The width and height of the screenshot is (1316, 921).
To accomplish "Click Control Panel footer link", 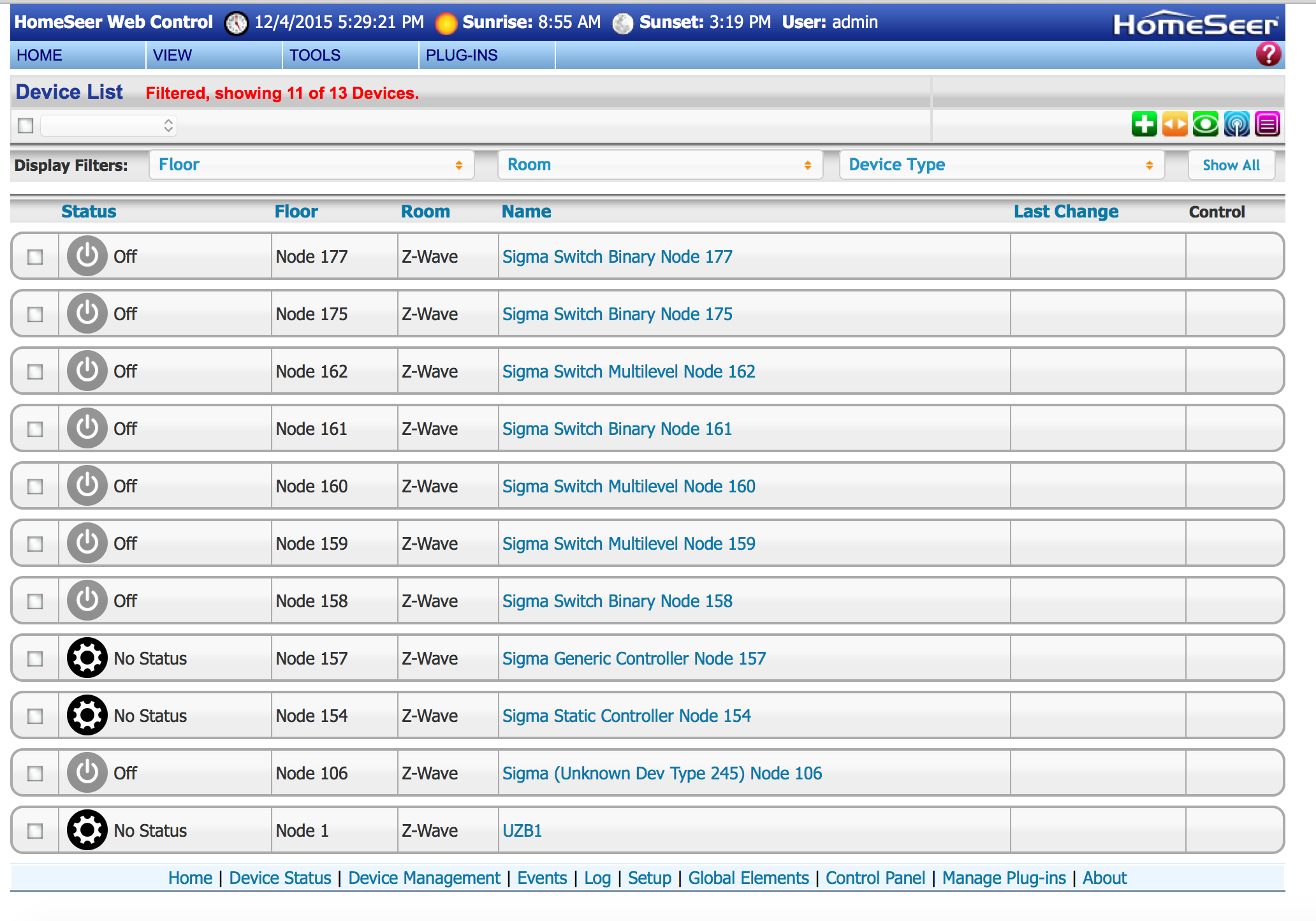I will pyautogui.click(x=875, y=878).
